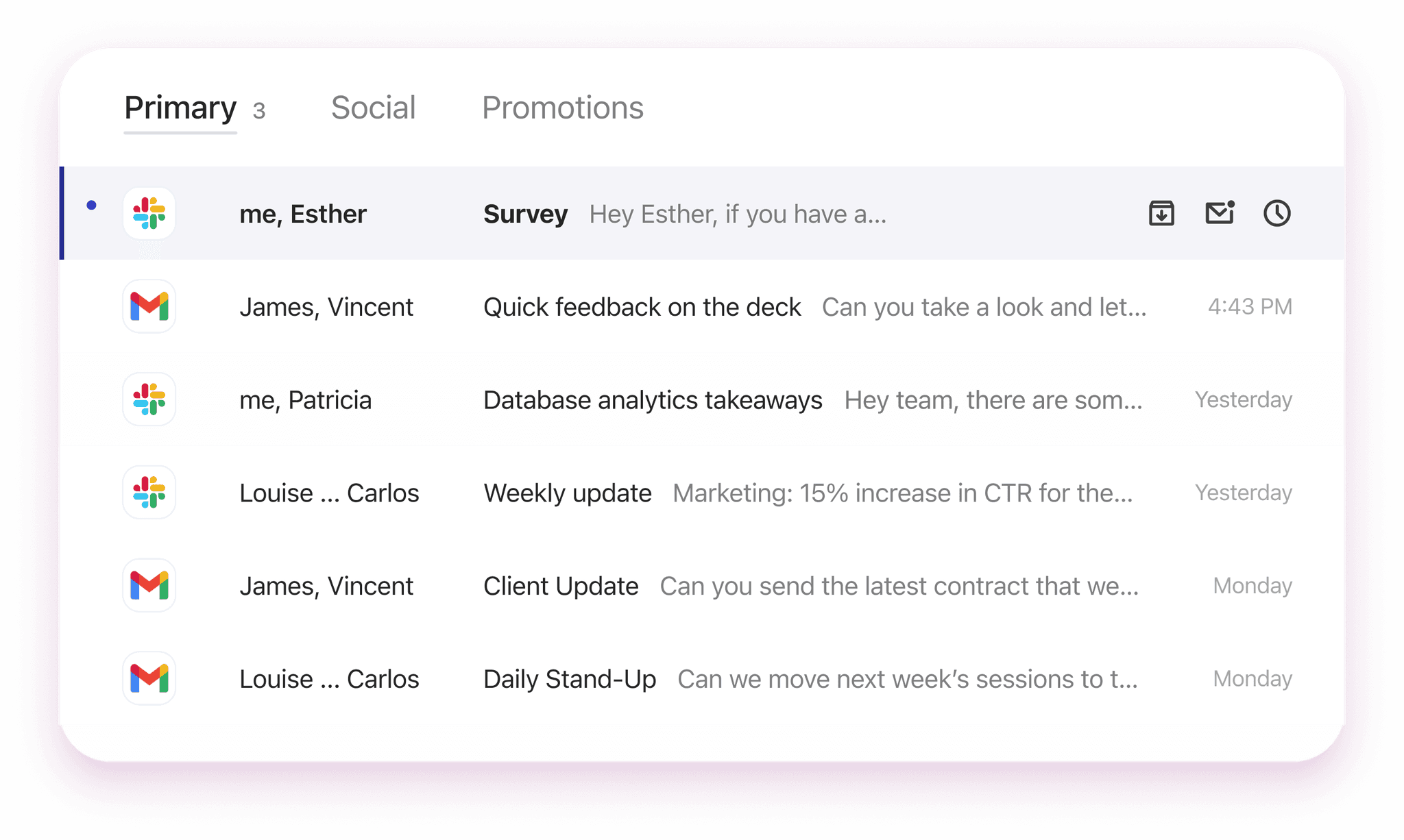Click the unread dot on Survey email
Screen dimensions: 1404x840
click(92, 205)
